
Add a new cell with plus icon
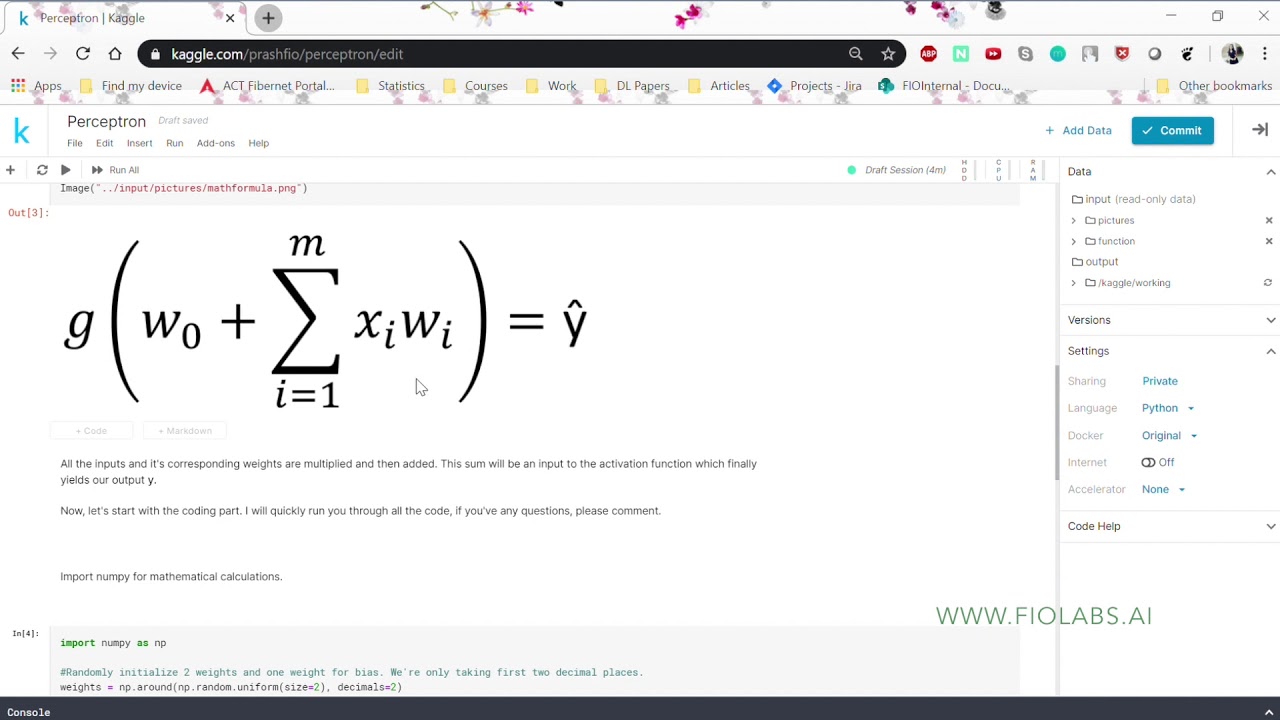[10, 170]
